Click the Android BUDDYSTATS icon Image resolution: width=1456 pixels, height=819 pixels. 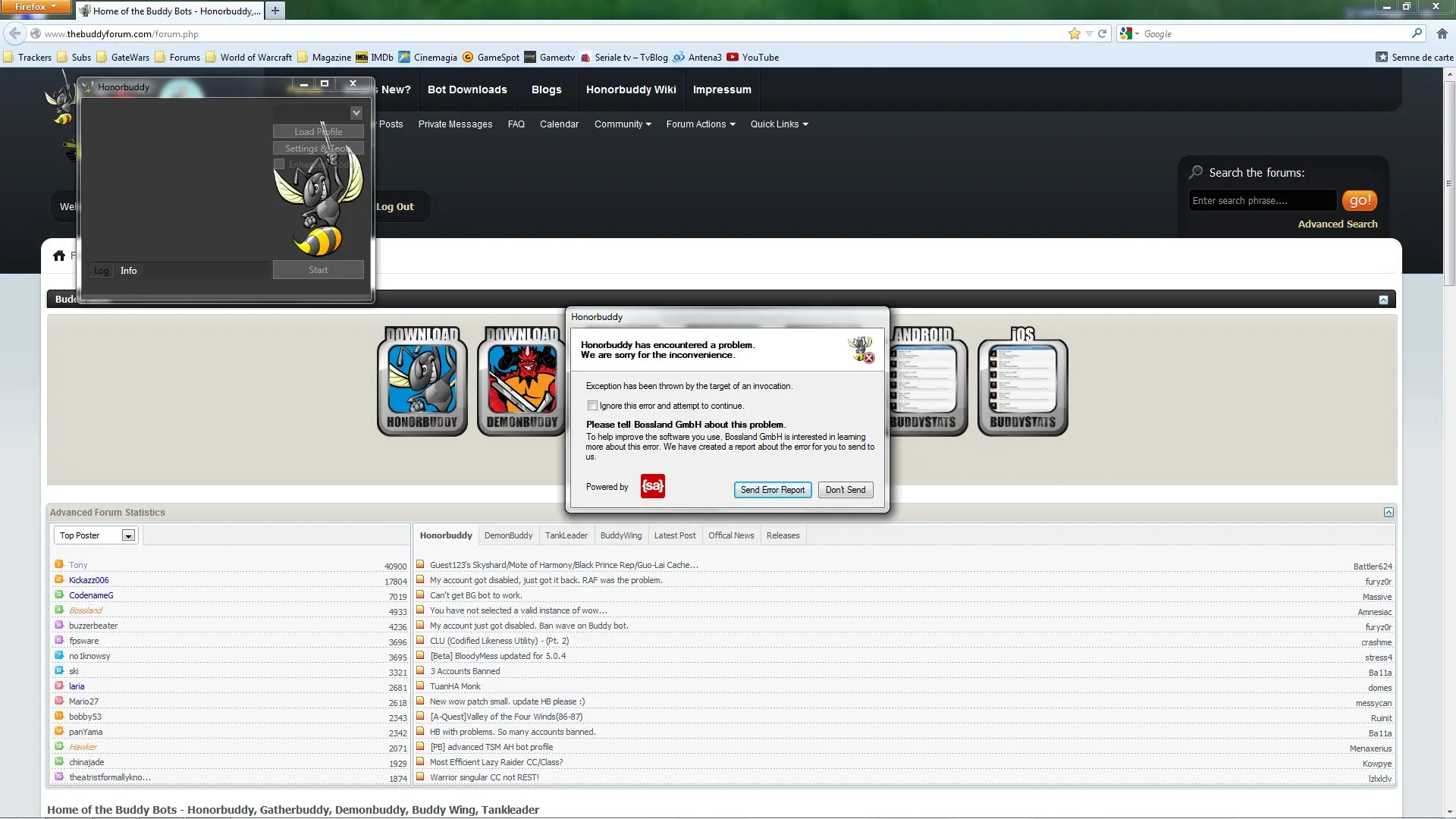[x=929, y=381]
